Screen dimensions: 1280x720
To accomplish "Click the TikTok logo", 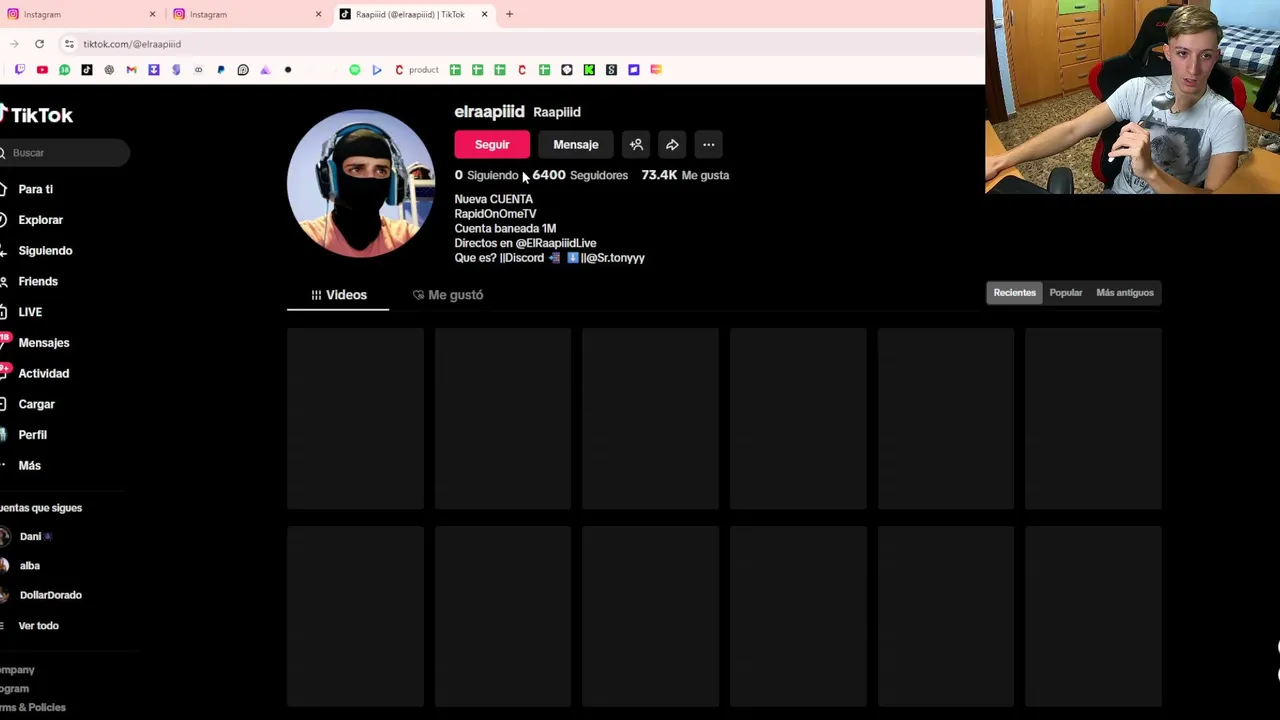I will tap(37, 115).
